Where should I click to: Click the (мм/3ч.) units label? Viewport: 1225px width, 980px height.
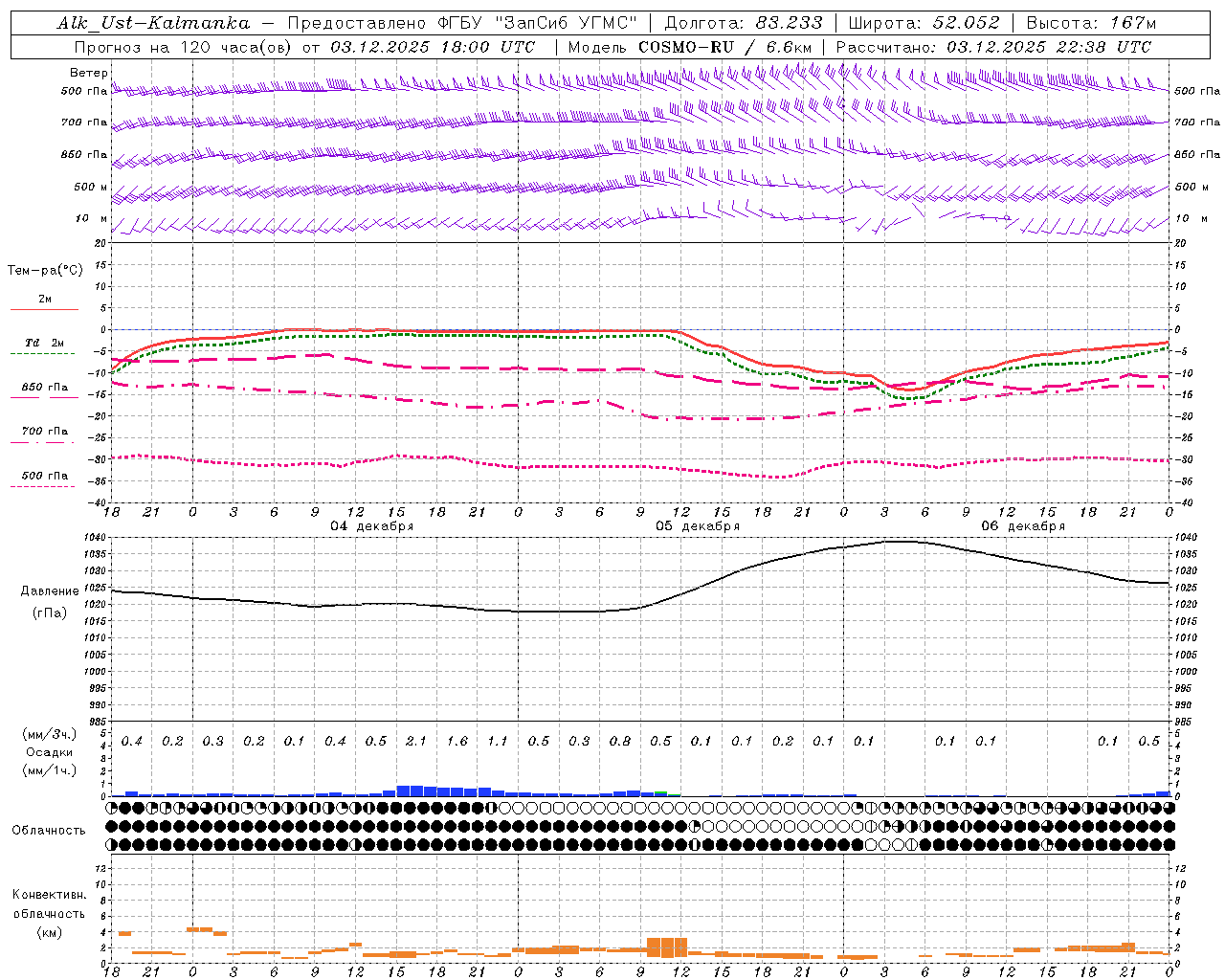tap(49, 734)
